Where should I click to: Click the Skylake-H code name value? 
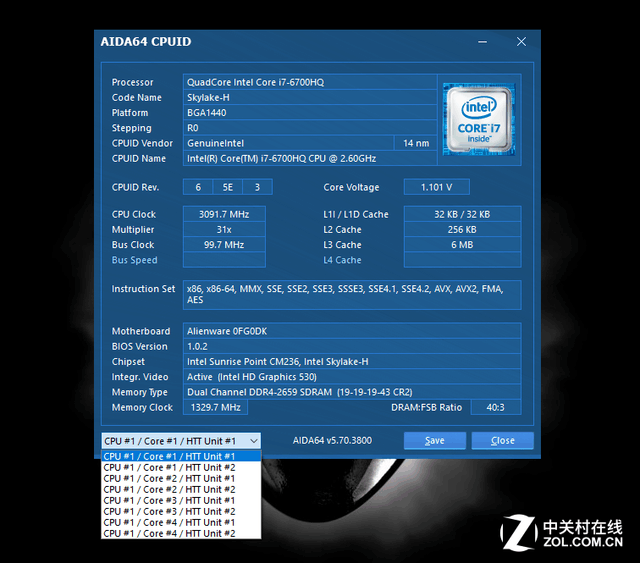coord(310,98)
